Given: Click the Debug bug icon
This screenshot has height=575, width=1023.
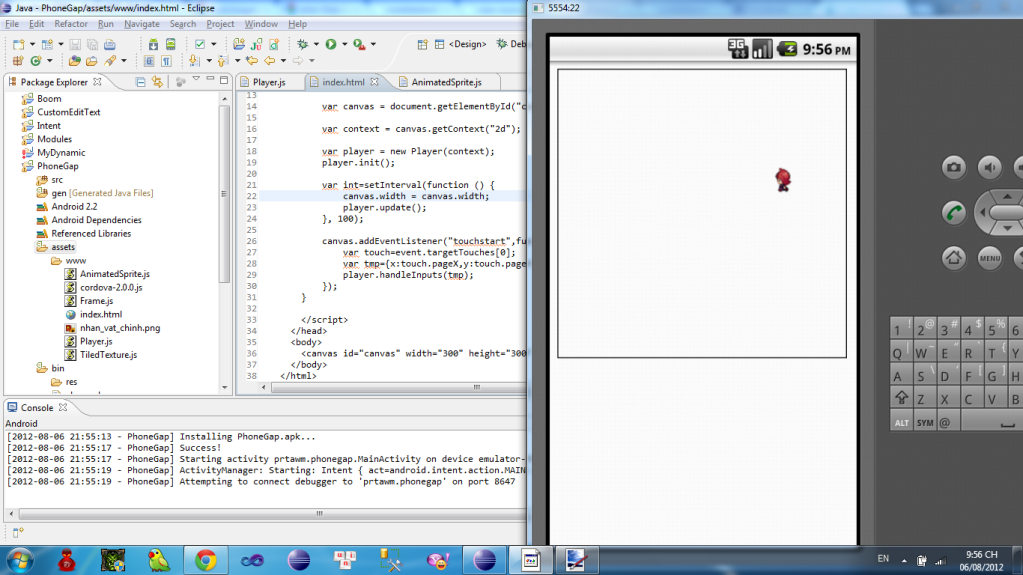Looking at the screenshot, I should pos(302,44).
